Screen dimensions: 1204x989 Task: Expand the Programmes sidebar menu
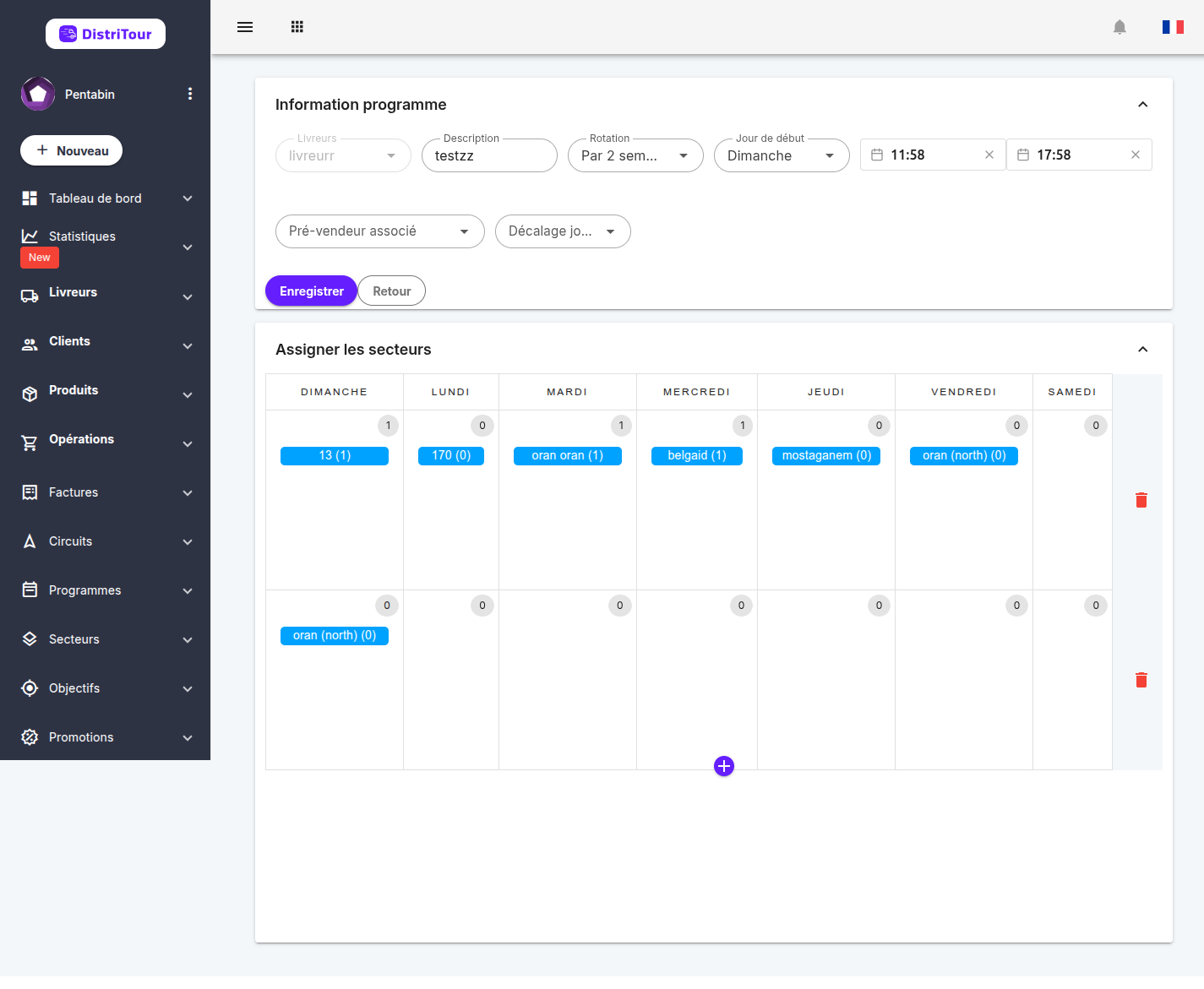point(106,590)
